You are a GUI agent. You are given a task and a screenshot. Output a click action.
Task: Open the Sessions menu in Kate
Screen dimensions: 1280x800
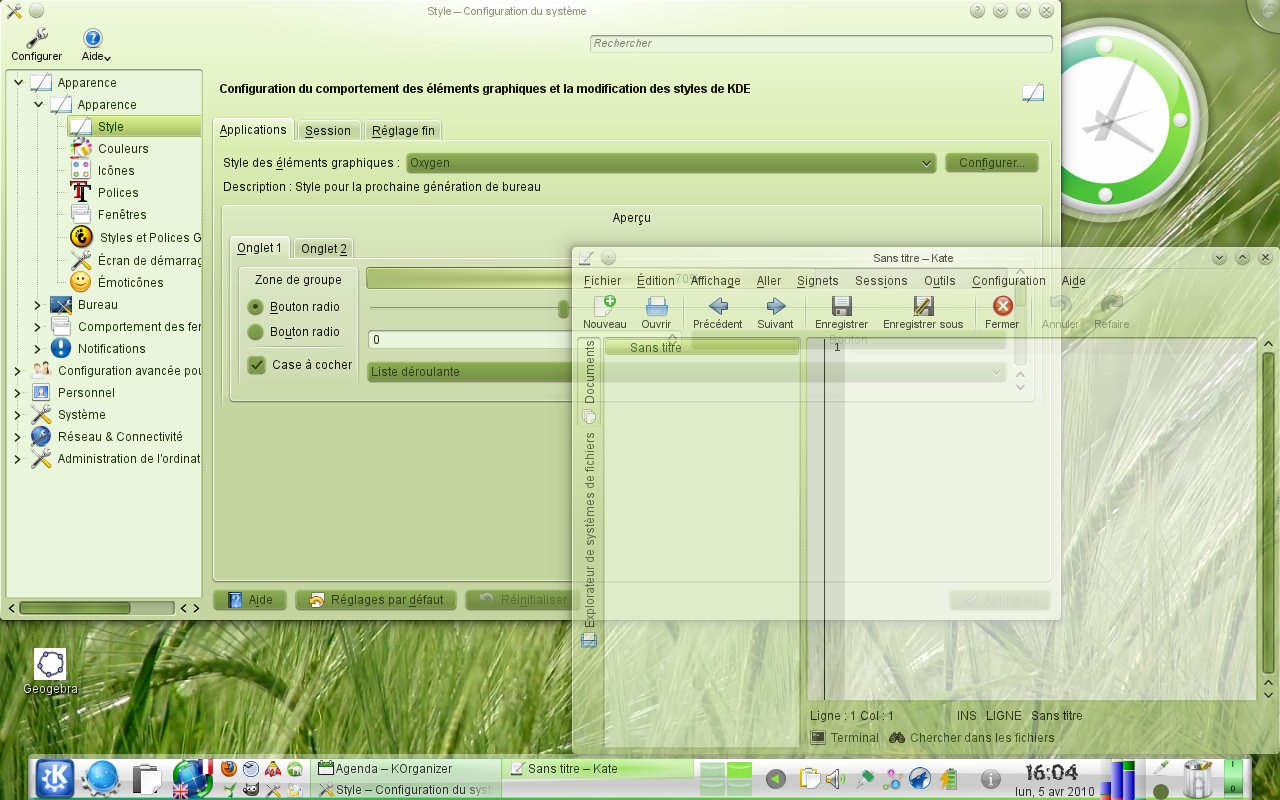coord(881,281)
